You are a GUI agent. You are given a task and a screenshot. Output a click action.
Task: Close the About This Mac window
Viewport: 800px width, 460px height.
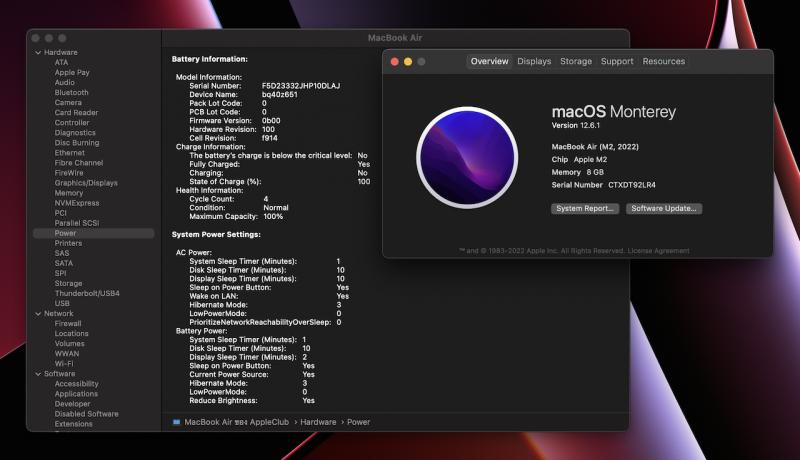393,62
